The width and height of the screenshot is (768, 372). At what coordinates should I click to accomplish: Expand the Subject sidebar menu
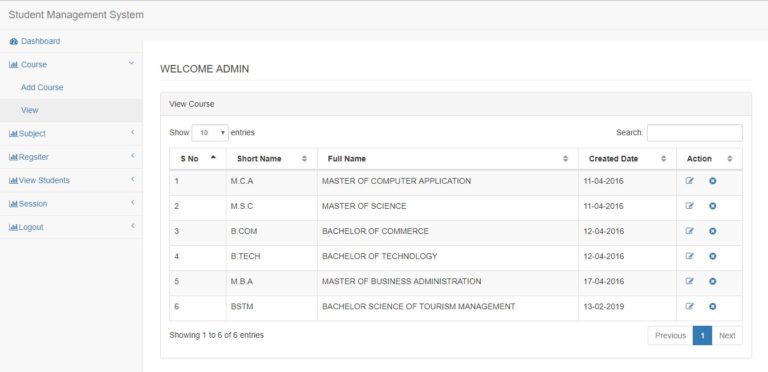(x=72, y=134)
